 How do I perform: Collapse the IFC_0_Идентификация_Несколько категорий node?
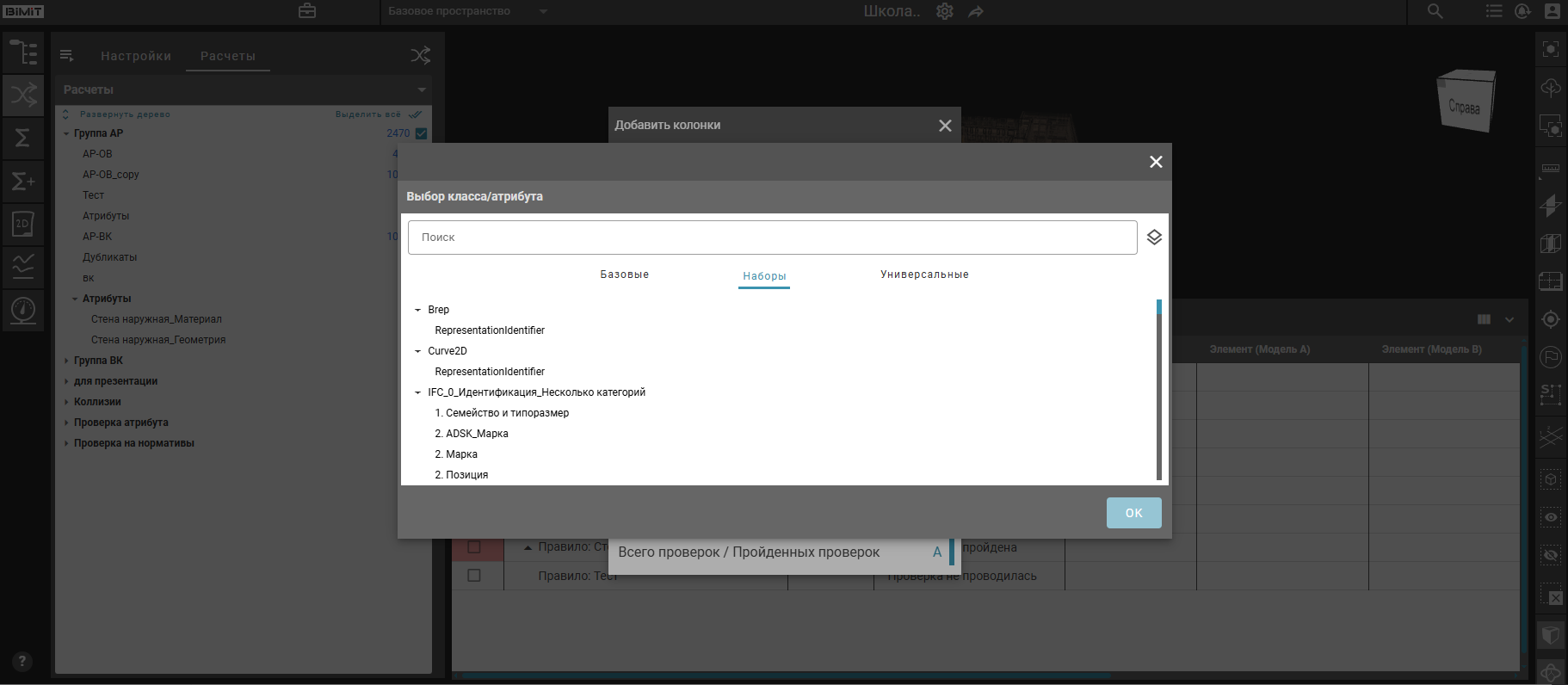point(418,392)
